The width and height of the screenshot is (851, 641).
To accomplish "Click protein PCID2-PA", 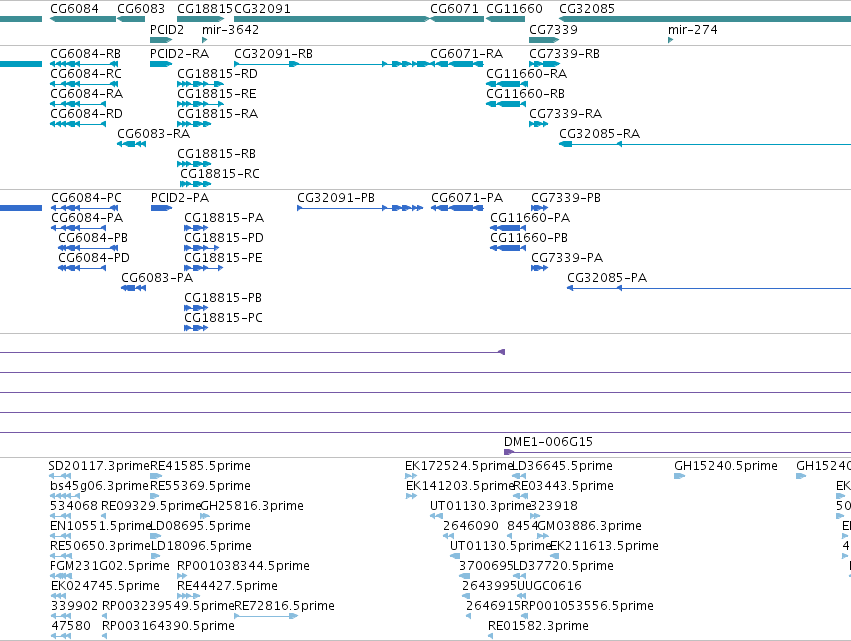I will coord(180,198).
